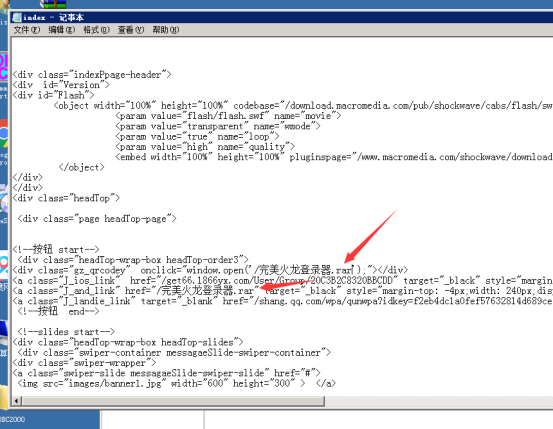Click the J_ios_link anchor line
The image size is (553, 429).
tap(283, 281)
